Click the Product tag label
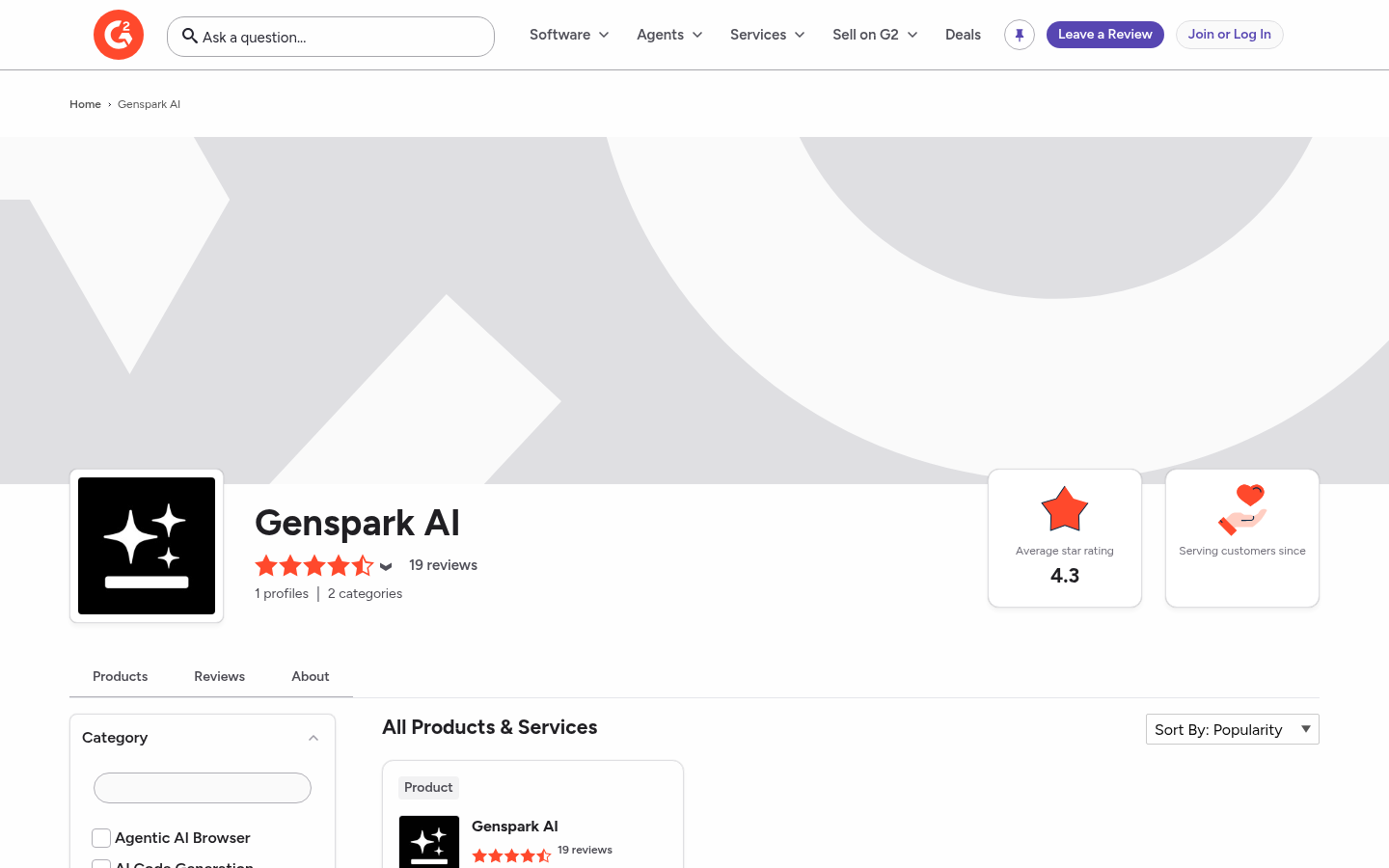Image resolution: width=1389 pixels, height=868 pixels. (x=428, y=788)
